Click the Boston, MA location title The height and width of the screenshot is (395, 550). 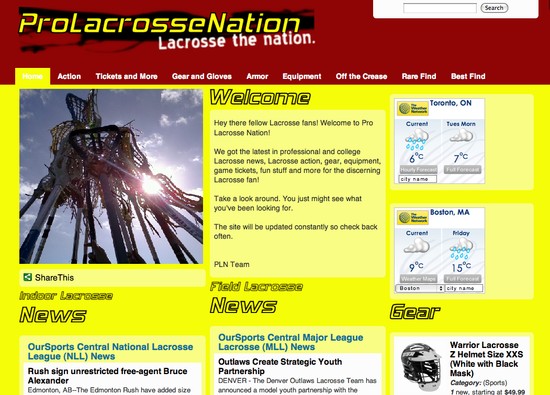point(450,212)
